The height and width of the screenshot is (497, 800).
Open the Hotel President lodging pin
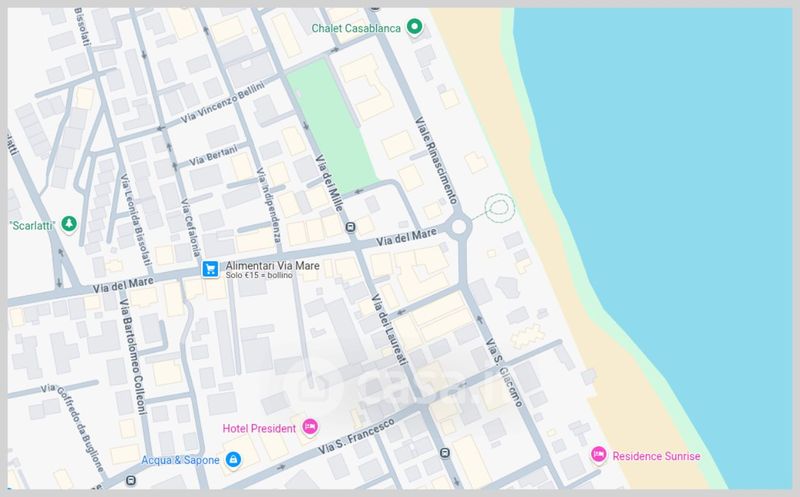(310, 428)
